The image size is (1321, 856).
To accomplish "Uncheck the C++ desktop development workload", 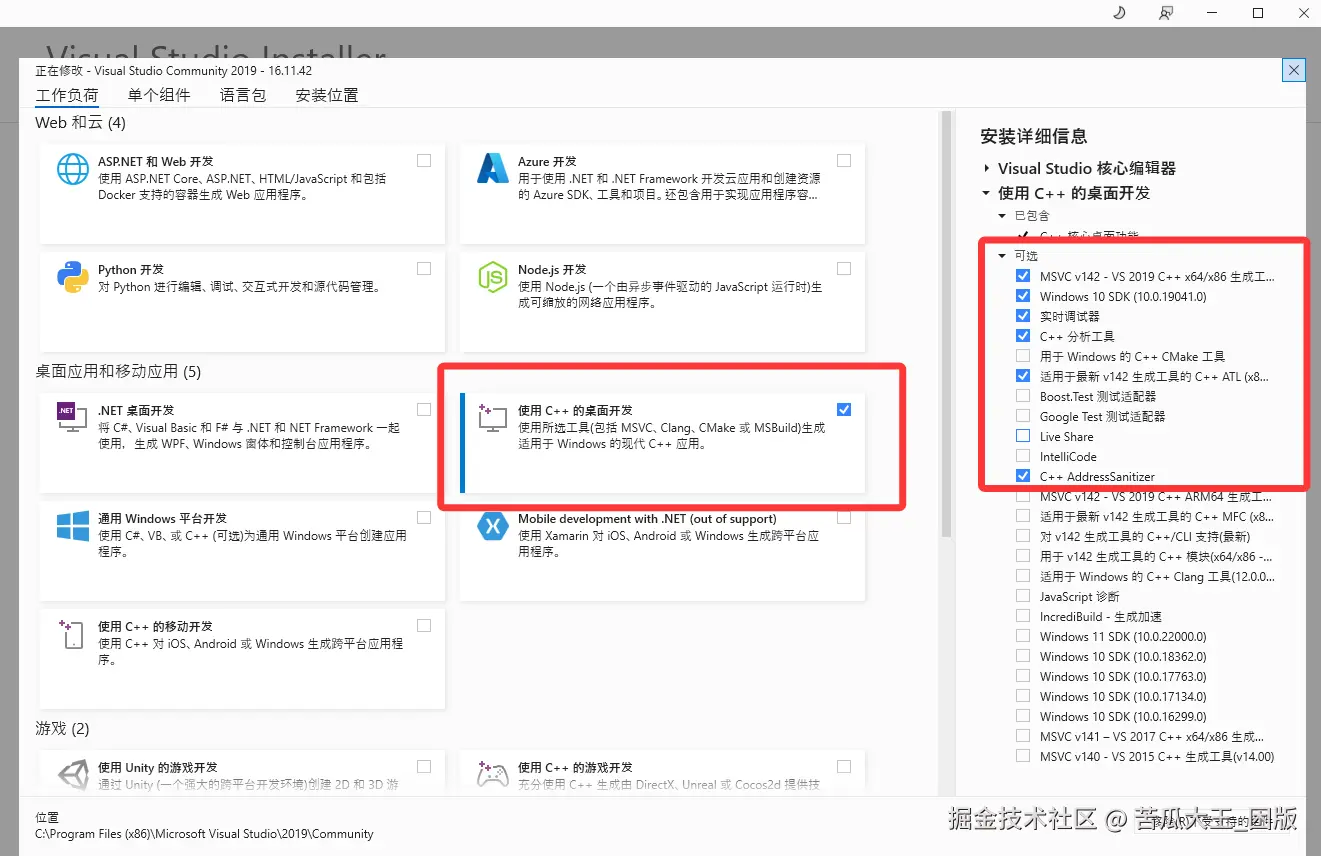I will coord(844,409).
